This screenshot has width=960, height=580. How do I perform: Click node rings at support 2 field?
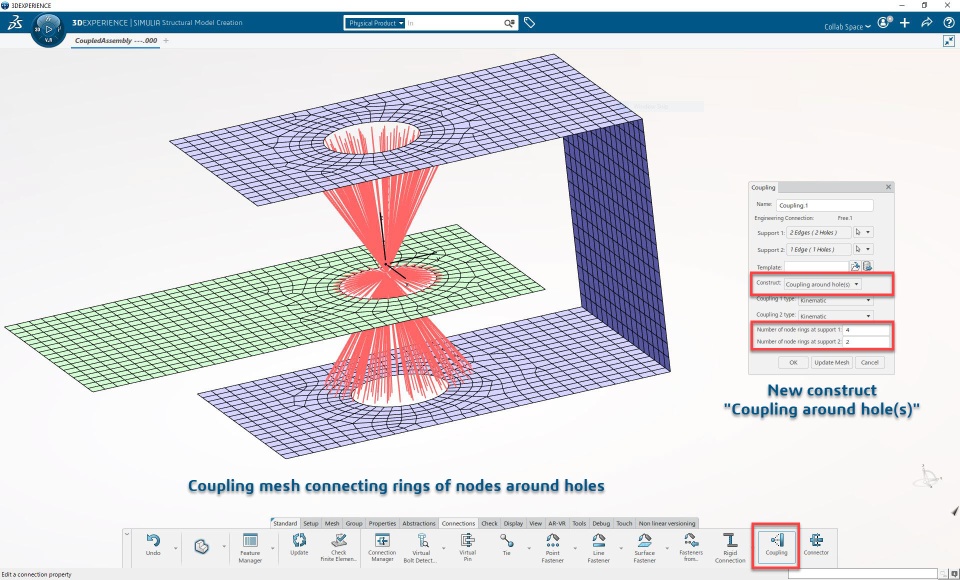(866, 342)
